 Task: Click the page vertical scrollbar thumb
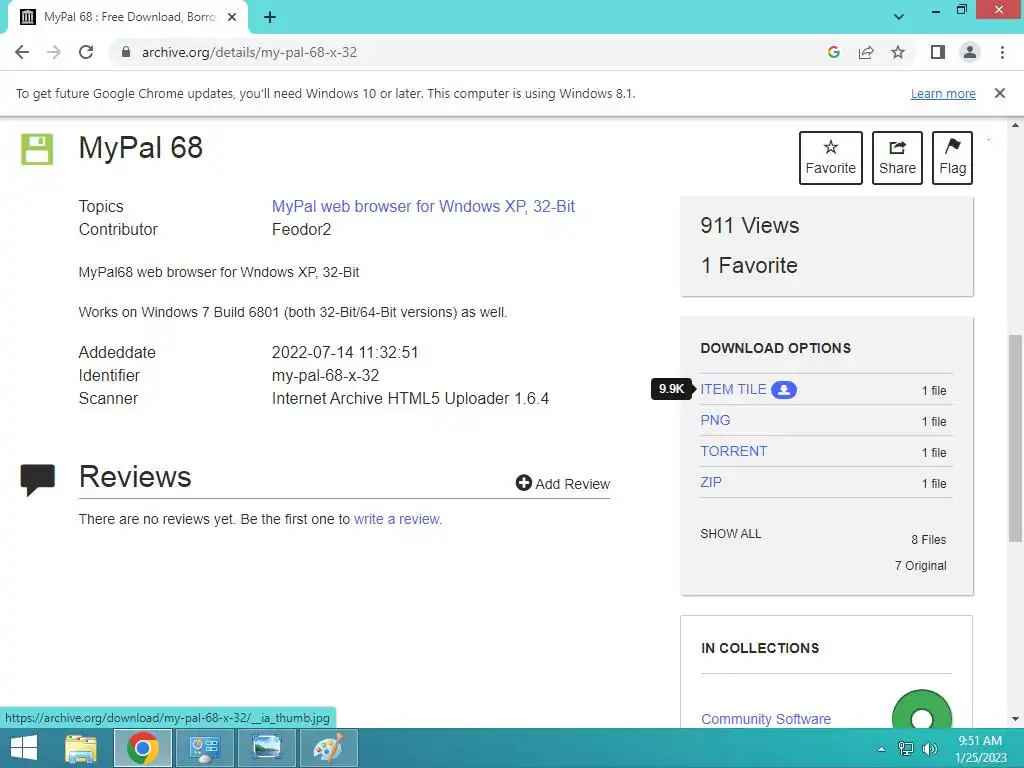1015,438
